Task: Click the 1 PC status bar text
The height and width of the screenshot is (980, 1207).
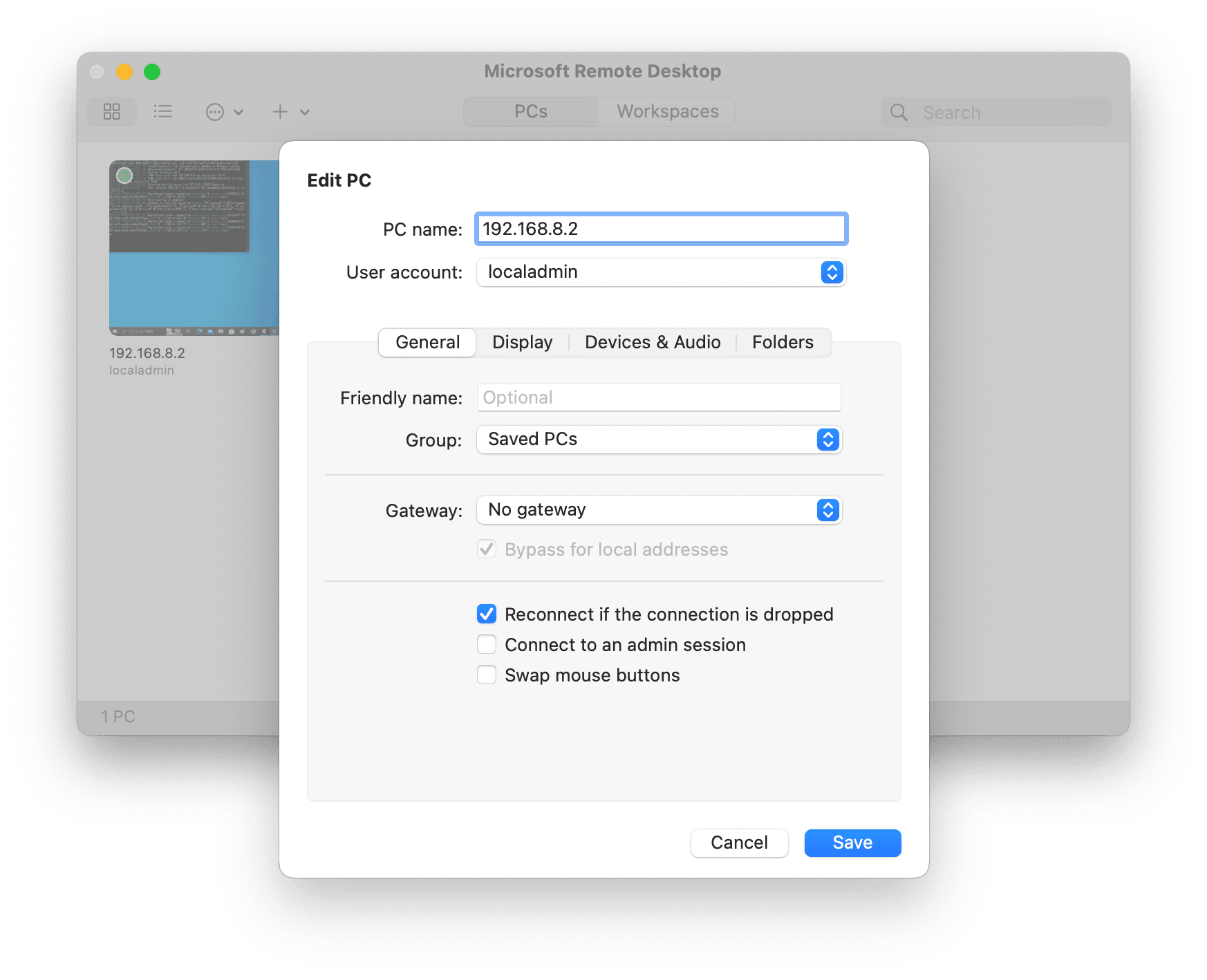Action: pyautogui.click(x=118, y=717)
